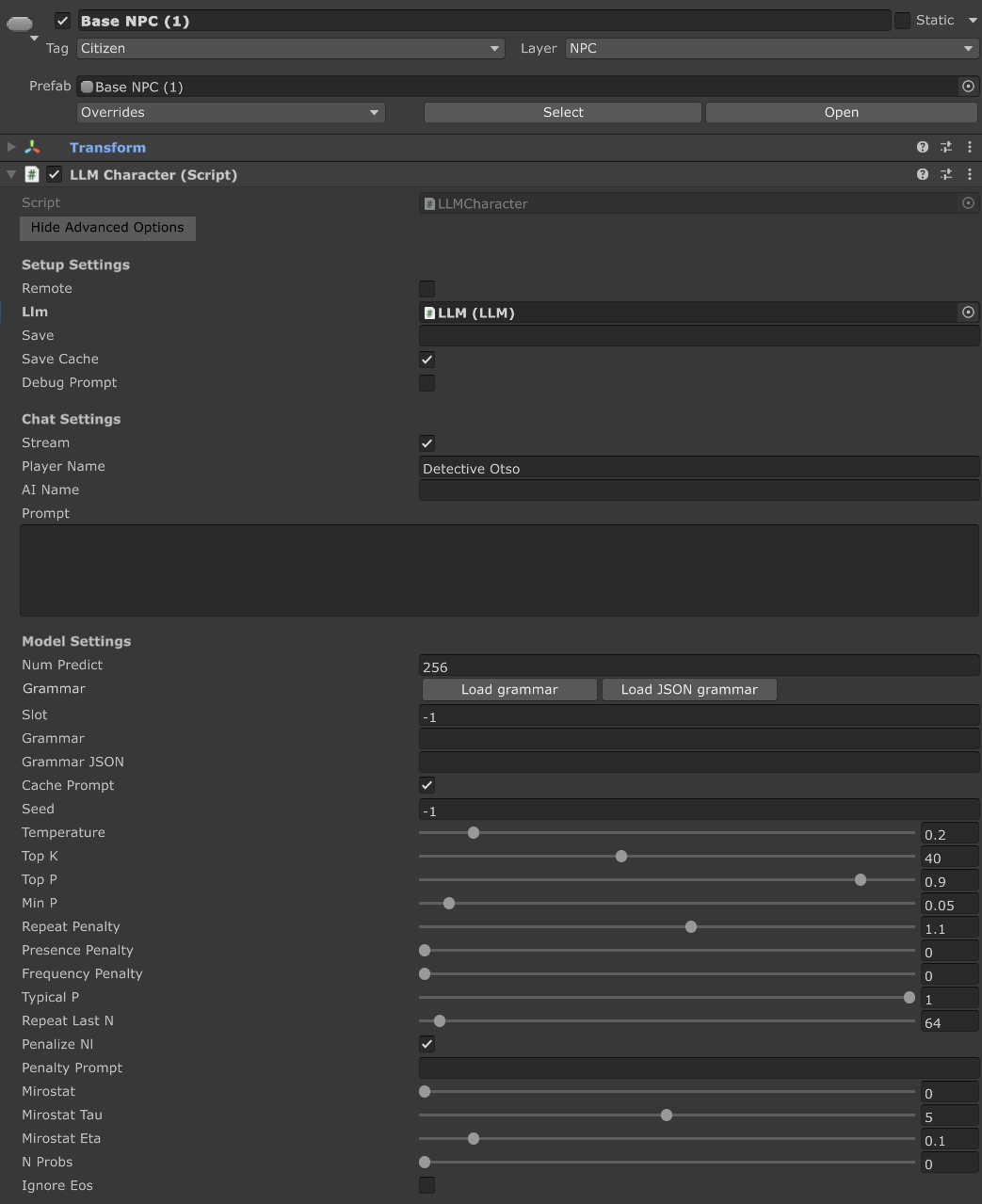Open object picker for Llm field
Image resolution: width=982 pixels, height=1204 pixels.
[968, 312]
